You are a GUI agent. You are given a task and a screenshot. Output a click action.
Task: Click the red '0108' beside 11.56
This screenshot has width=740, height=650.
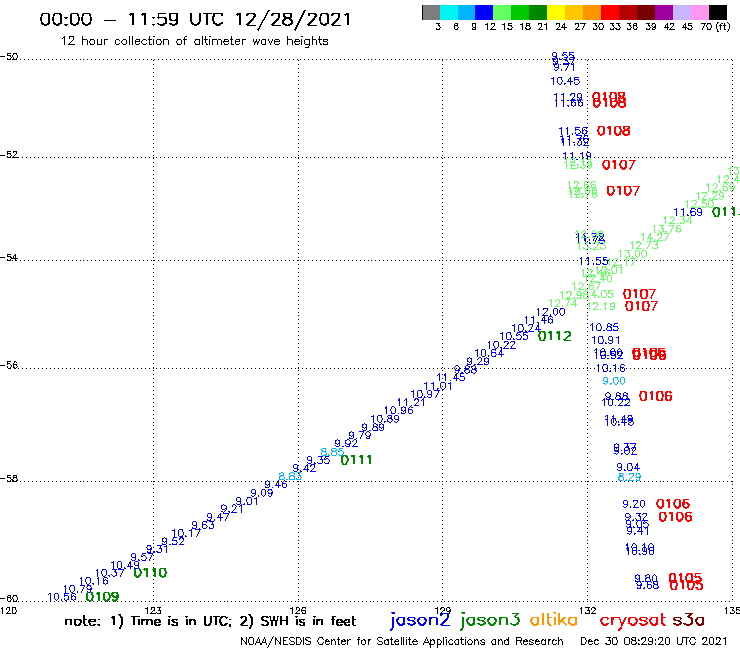click(x=614, y=131)
